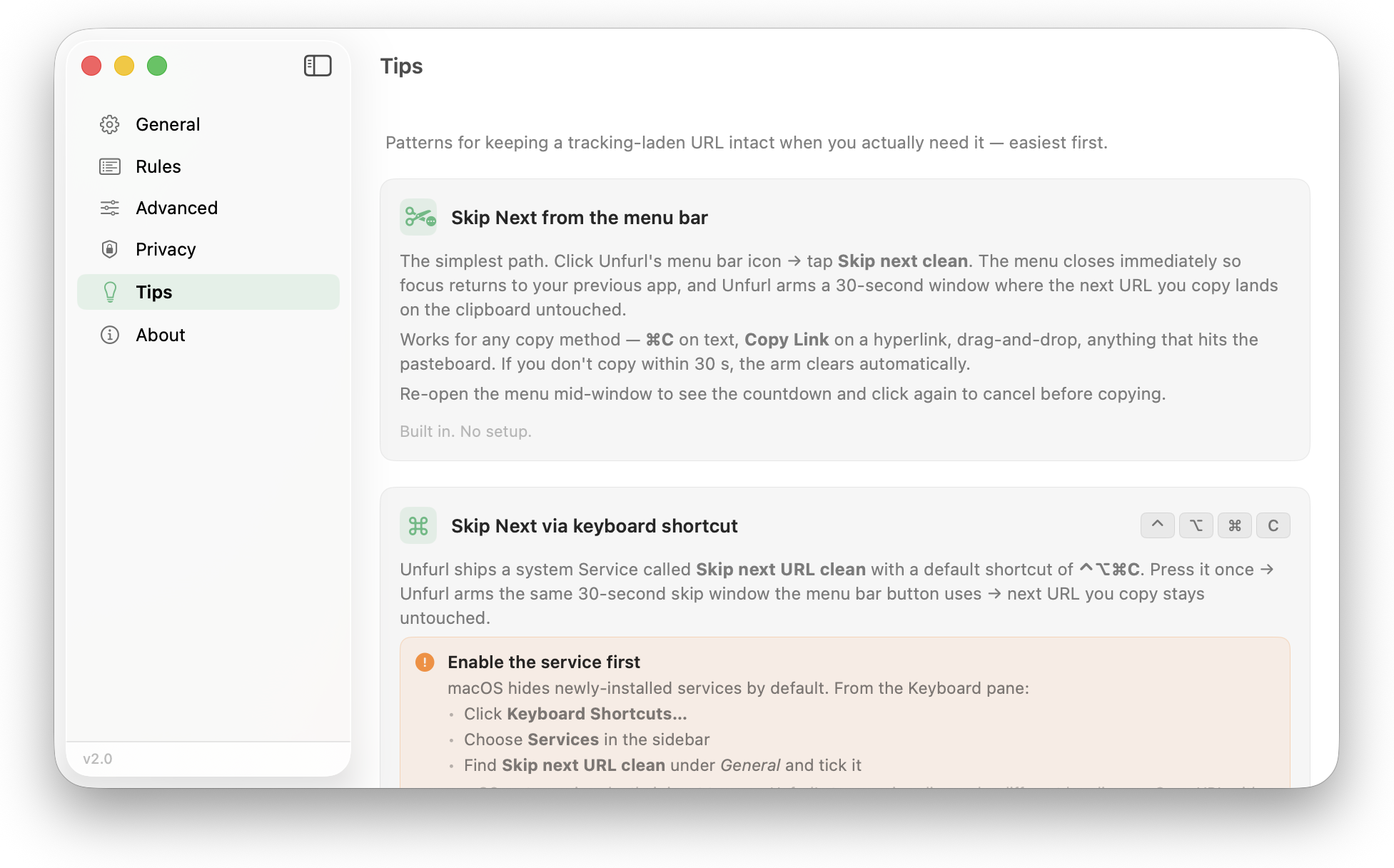Click the 'Skip Next via keyboard shortcut' heading
The image size is (1394, 868).
[595, 526]
